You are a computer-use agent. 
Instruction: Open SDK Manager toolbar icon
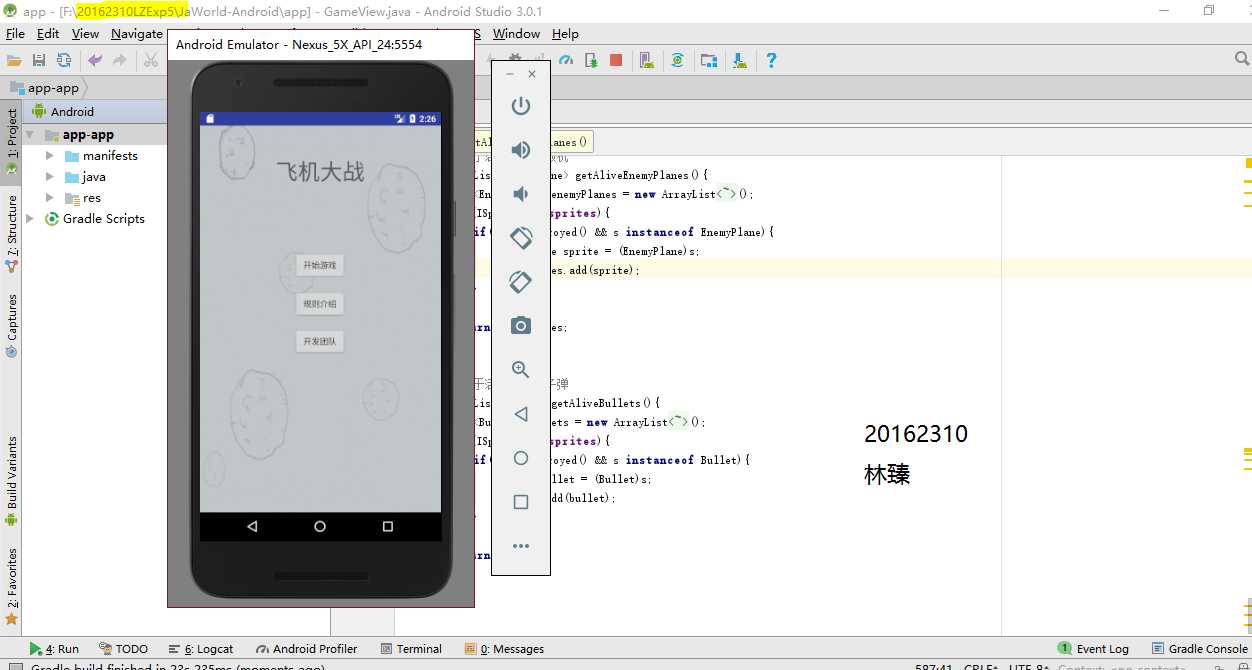coord(740,60)
